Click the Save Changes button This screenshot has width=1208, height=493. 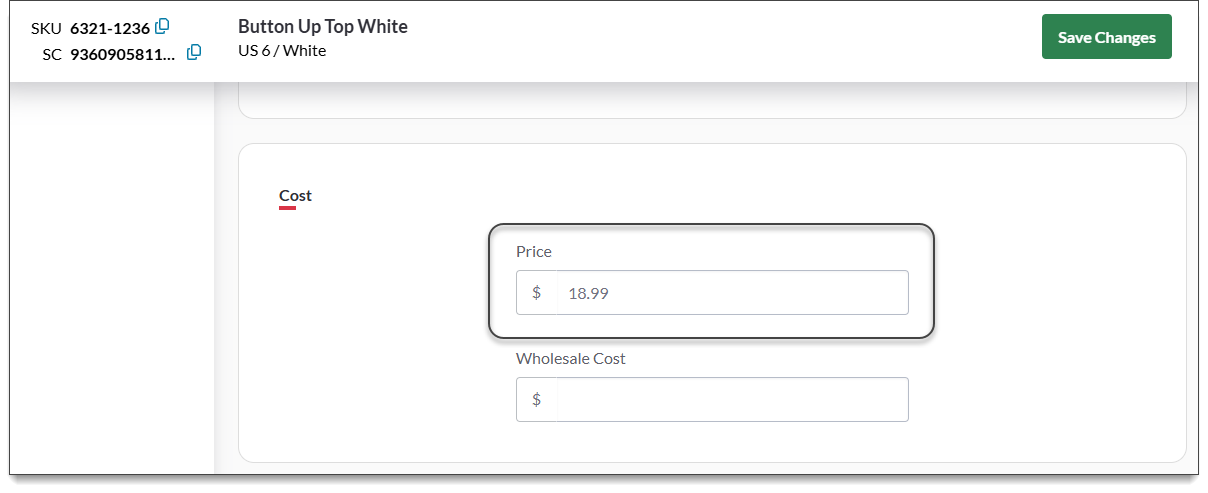tap(1106, 37)
